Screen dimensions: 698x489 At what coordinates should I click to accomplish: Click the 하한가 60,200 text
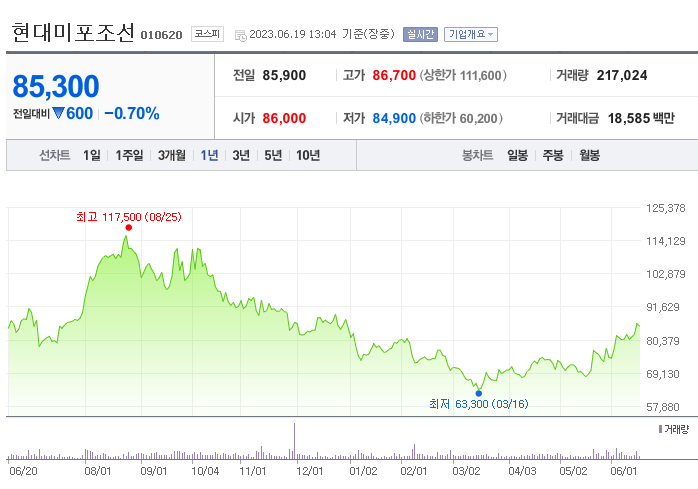(461, 118)
